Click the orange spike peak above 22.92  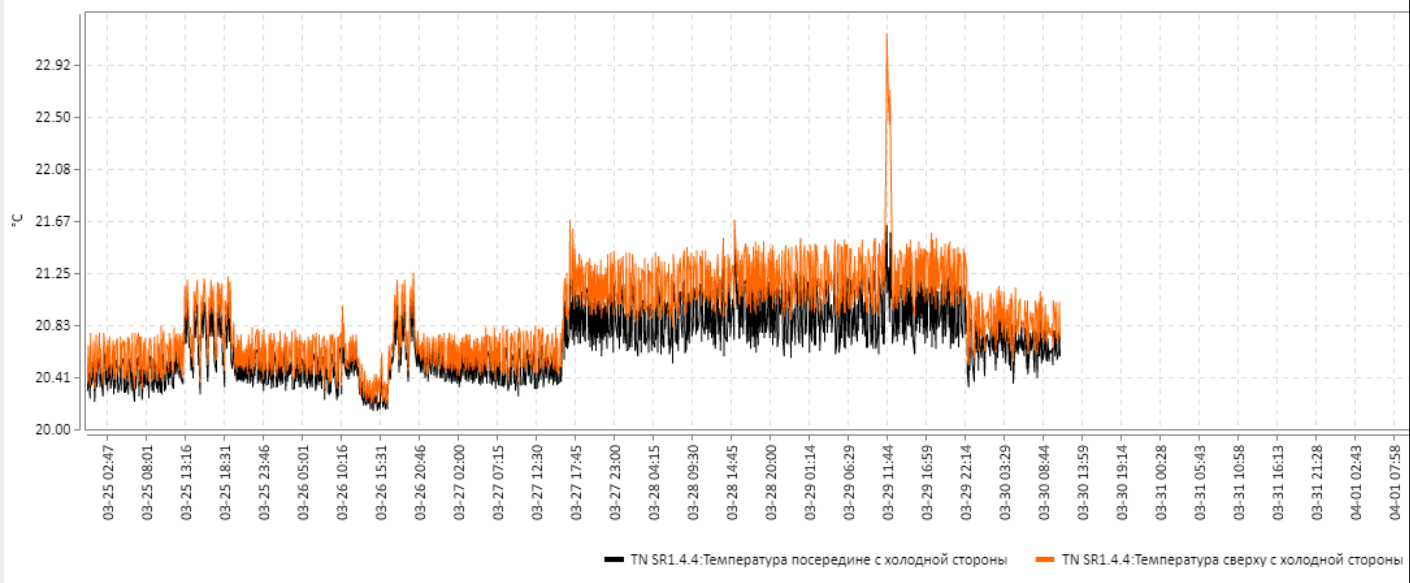(x=887, y=36)
